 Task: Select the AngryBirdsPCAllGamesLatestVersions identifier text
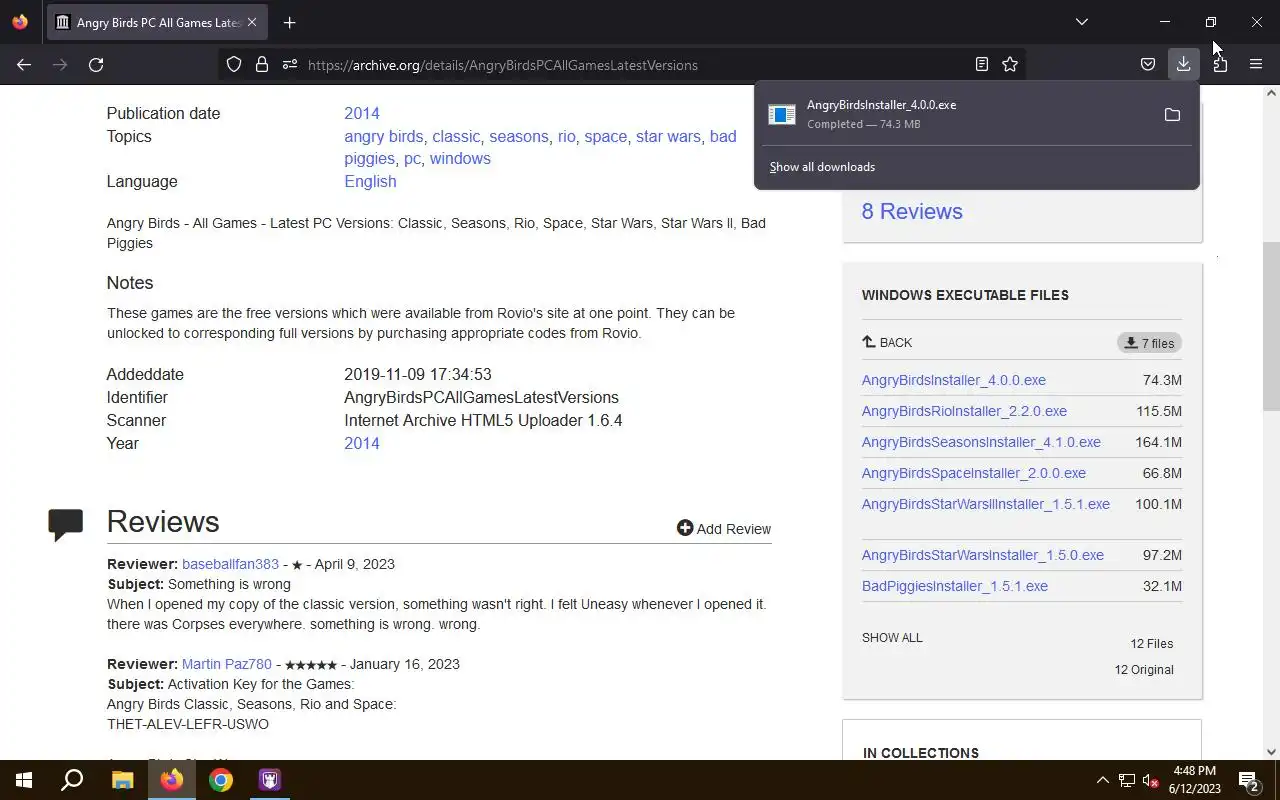[x=481, y=397]
